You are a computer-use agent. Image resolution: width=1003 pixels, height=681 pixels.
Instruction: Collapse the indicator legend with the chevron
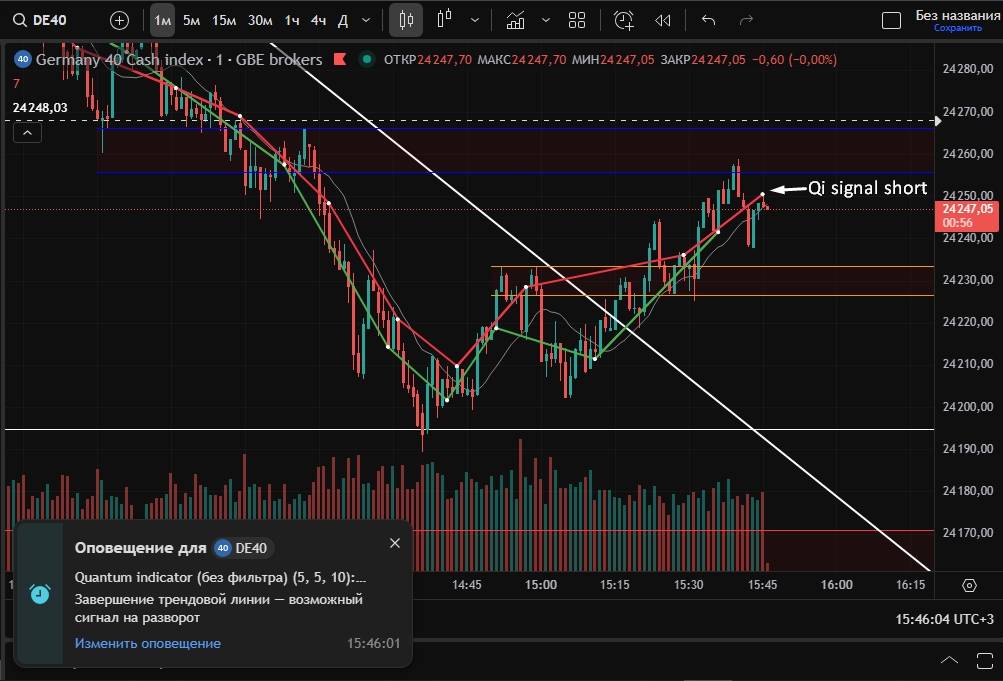(x=27, y=132)
